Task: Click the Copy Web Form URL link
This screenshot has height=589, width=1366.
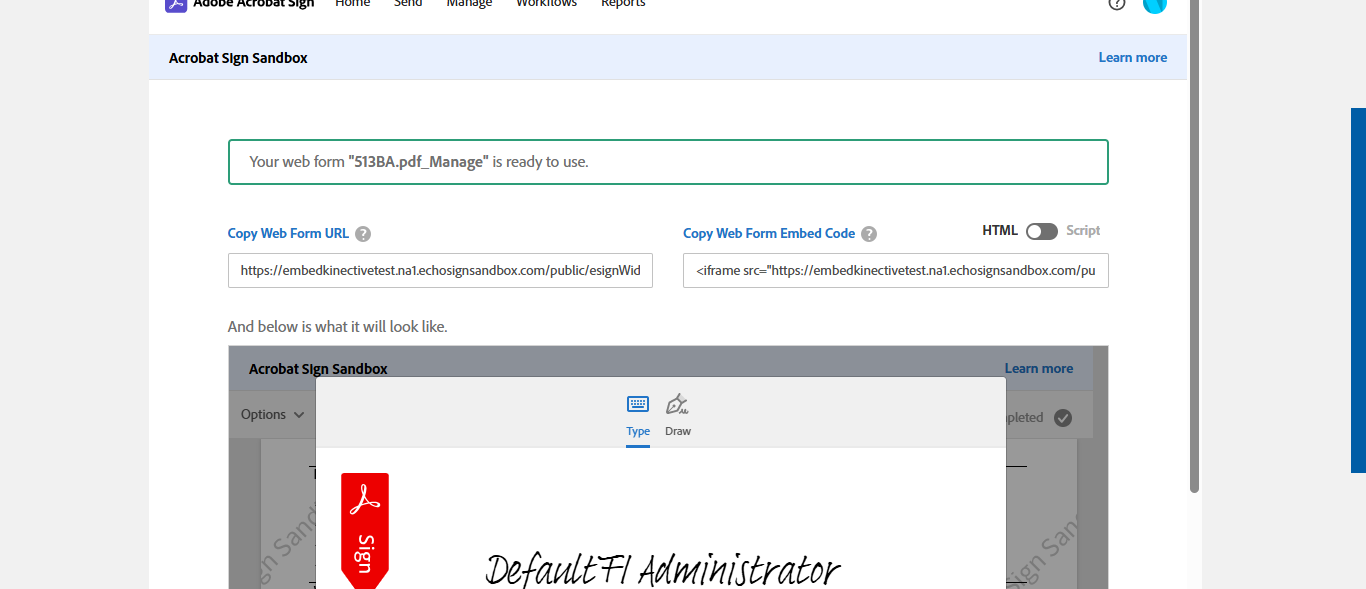Action: coord(288,233)
